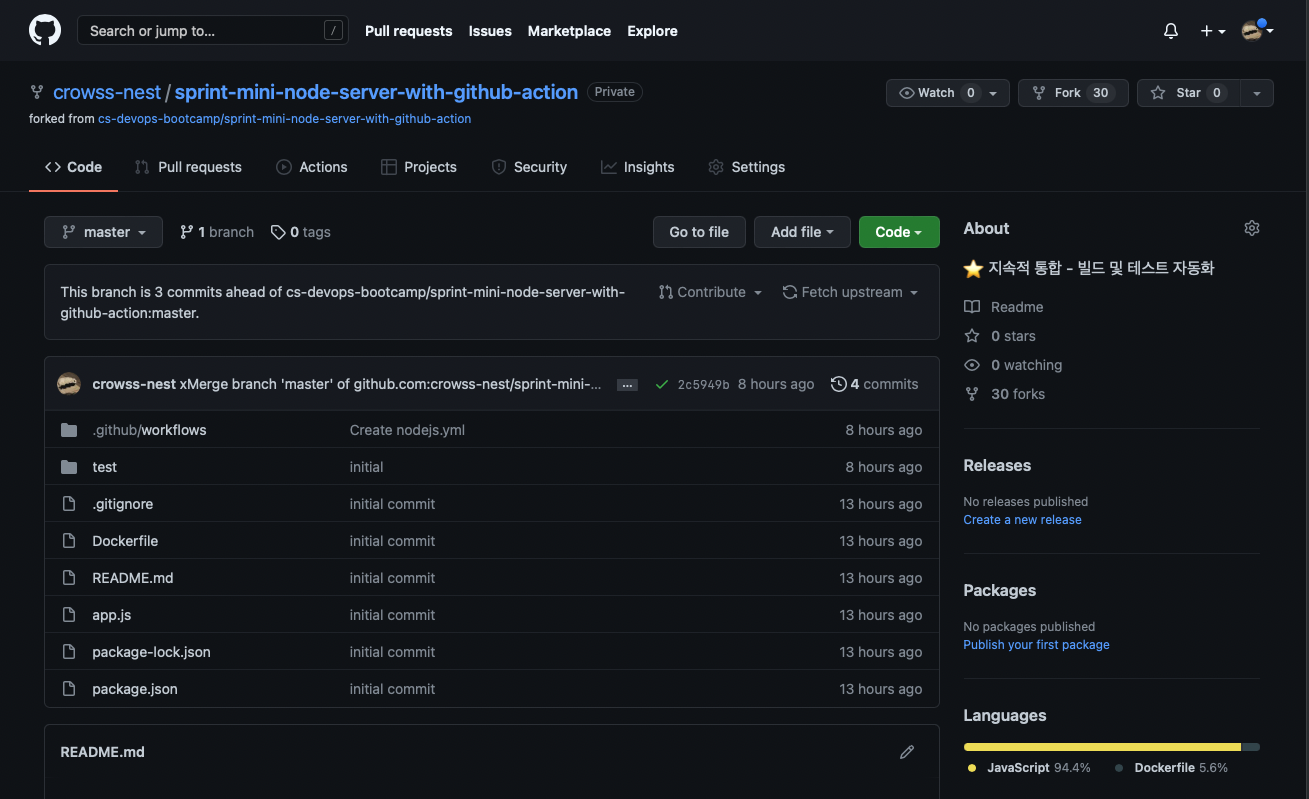
Task: Open Pull requests in top navigation
Action: (x=408, y=31)
